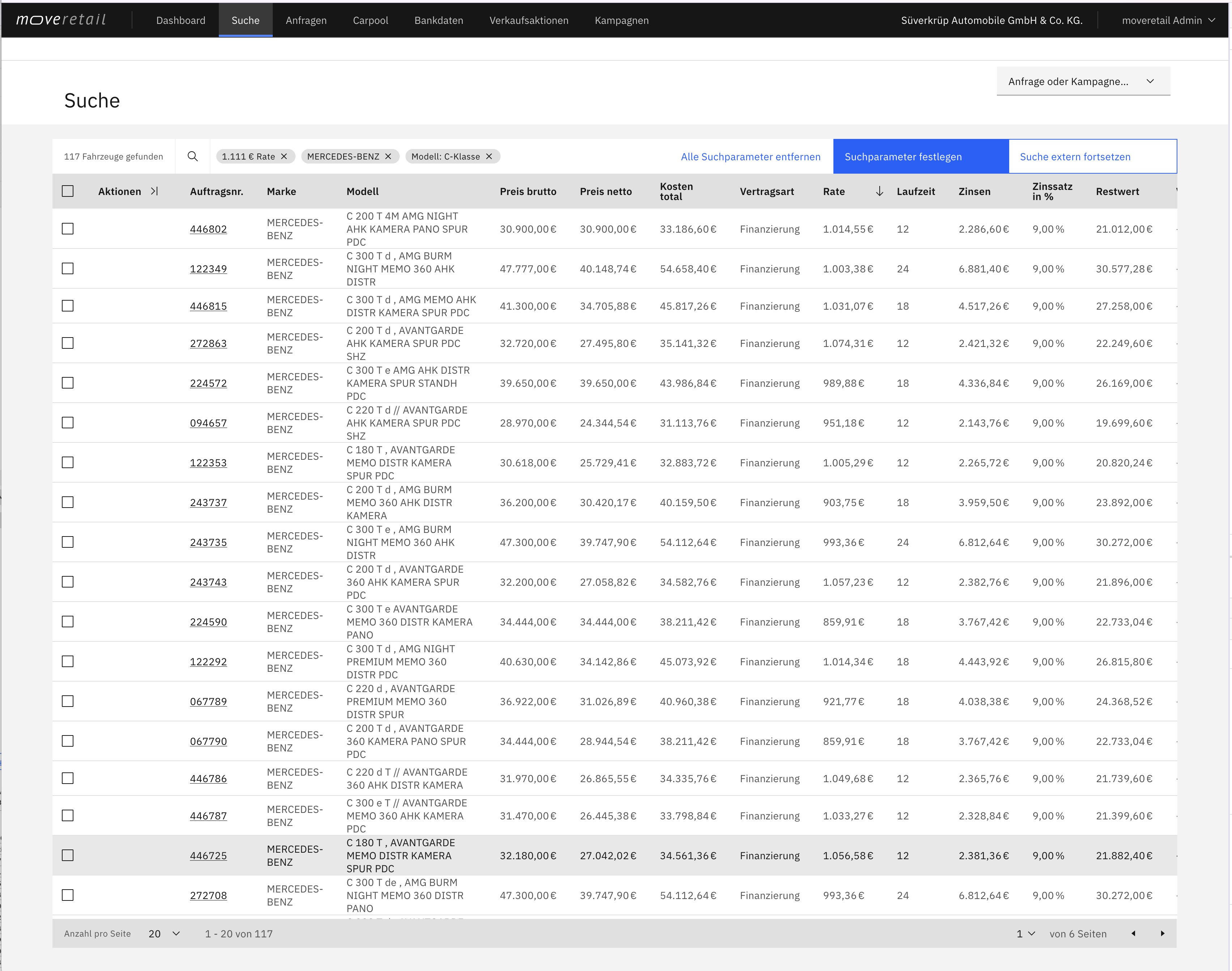This screenshot has width=1232, height=971.
Task: Click Alle Suchparameter entfernen link
Action: pyautogui.click(x=750, y=156)
